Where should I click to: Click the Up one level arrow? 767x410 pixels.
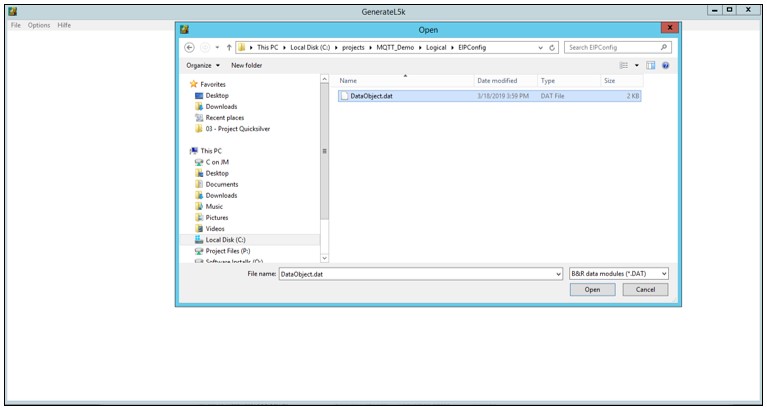[229, 47]
